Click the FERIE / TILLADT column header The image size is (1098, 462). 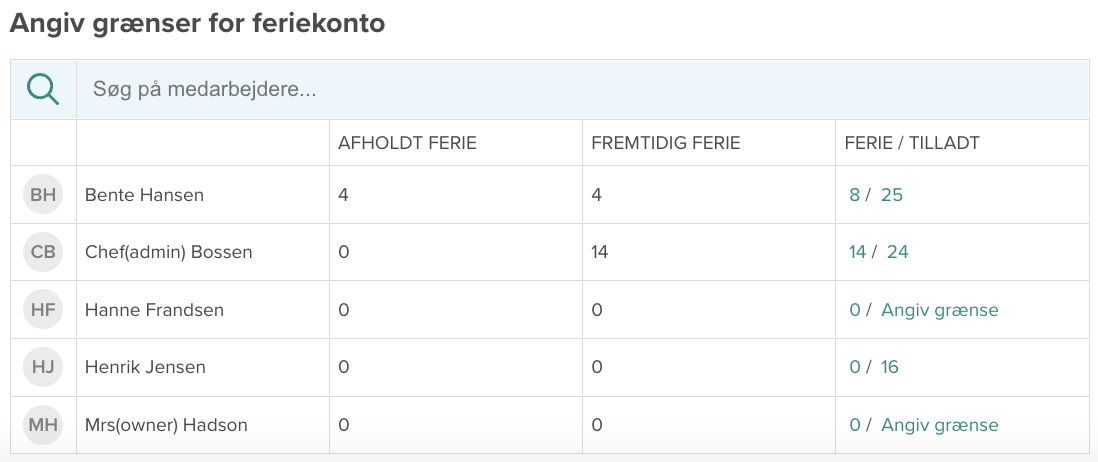(912, 143)
